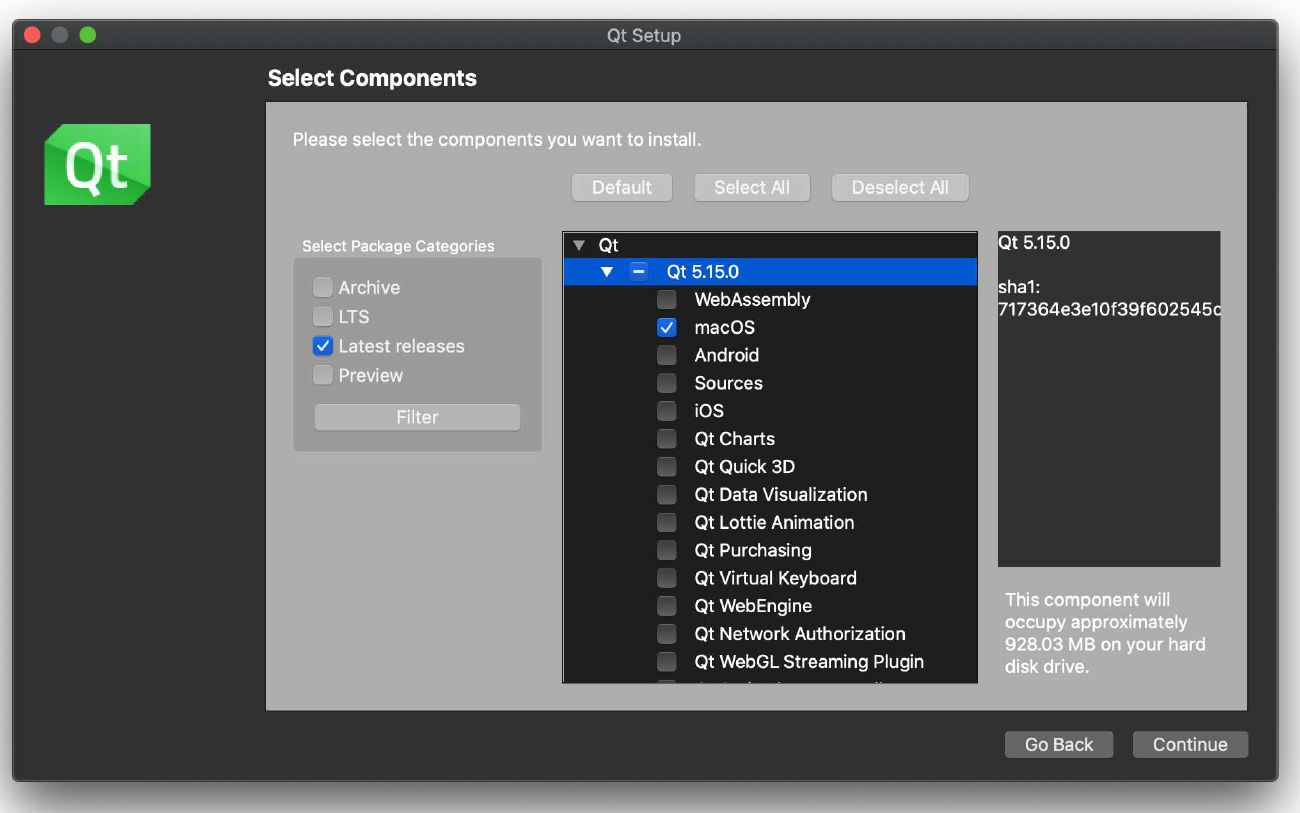Select the Qt Purchasing row label
Image resolution: width=1300 pixels, height=813 pixels.
point(753,551)
